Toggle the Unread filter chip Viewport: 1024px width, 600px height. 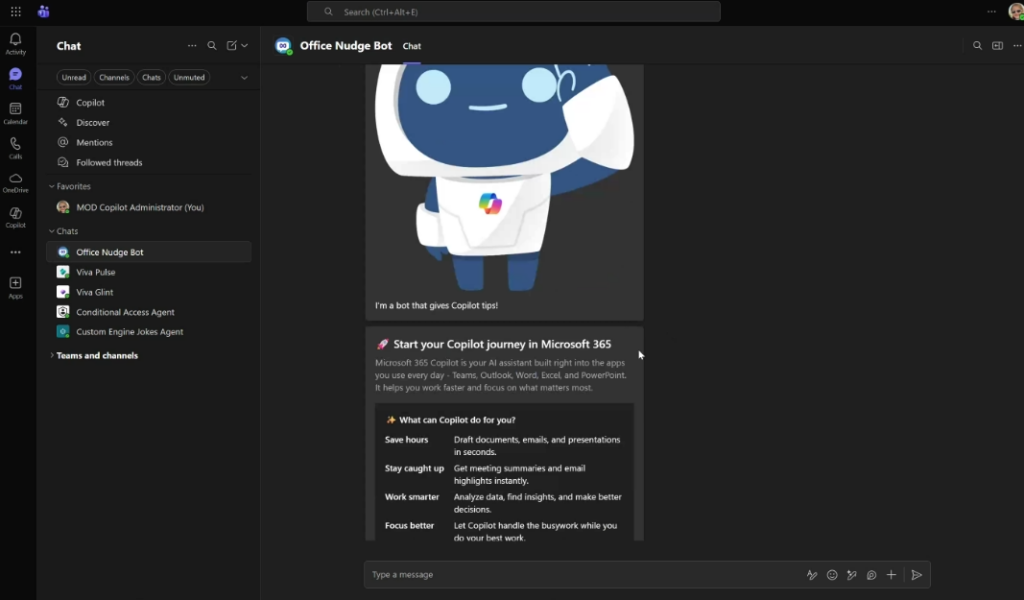click(74, 77)
